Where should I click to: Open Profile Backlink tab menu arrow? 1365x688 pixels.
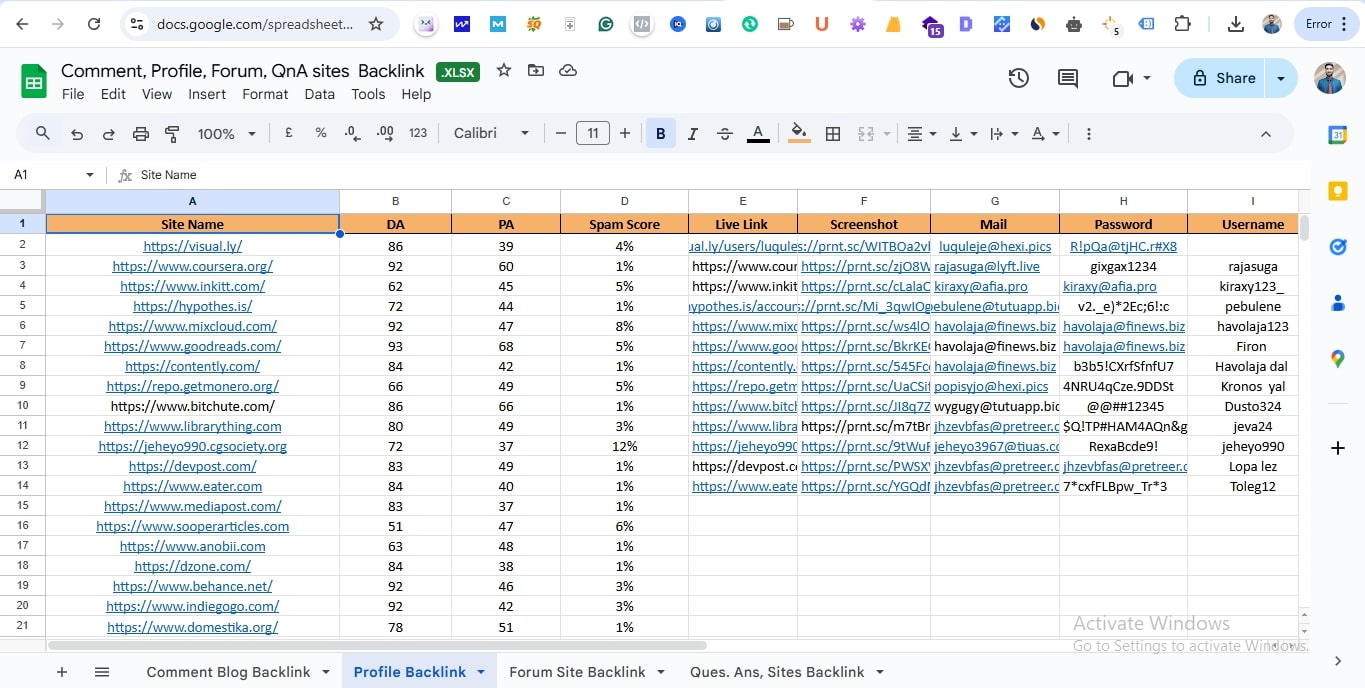pyautogui.click(x=481, y=672)
